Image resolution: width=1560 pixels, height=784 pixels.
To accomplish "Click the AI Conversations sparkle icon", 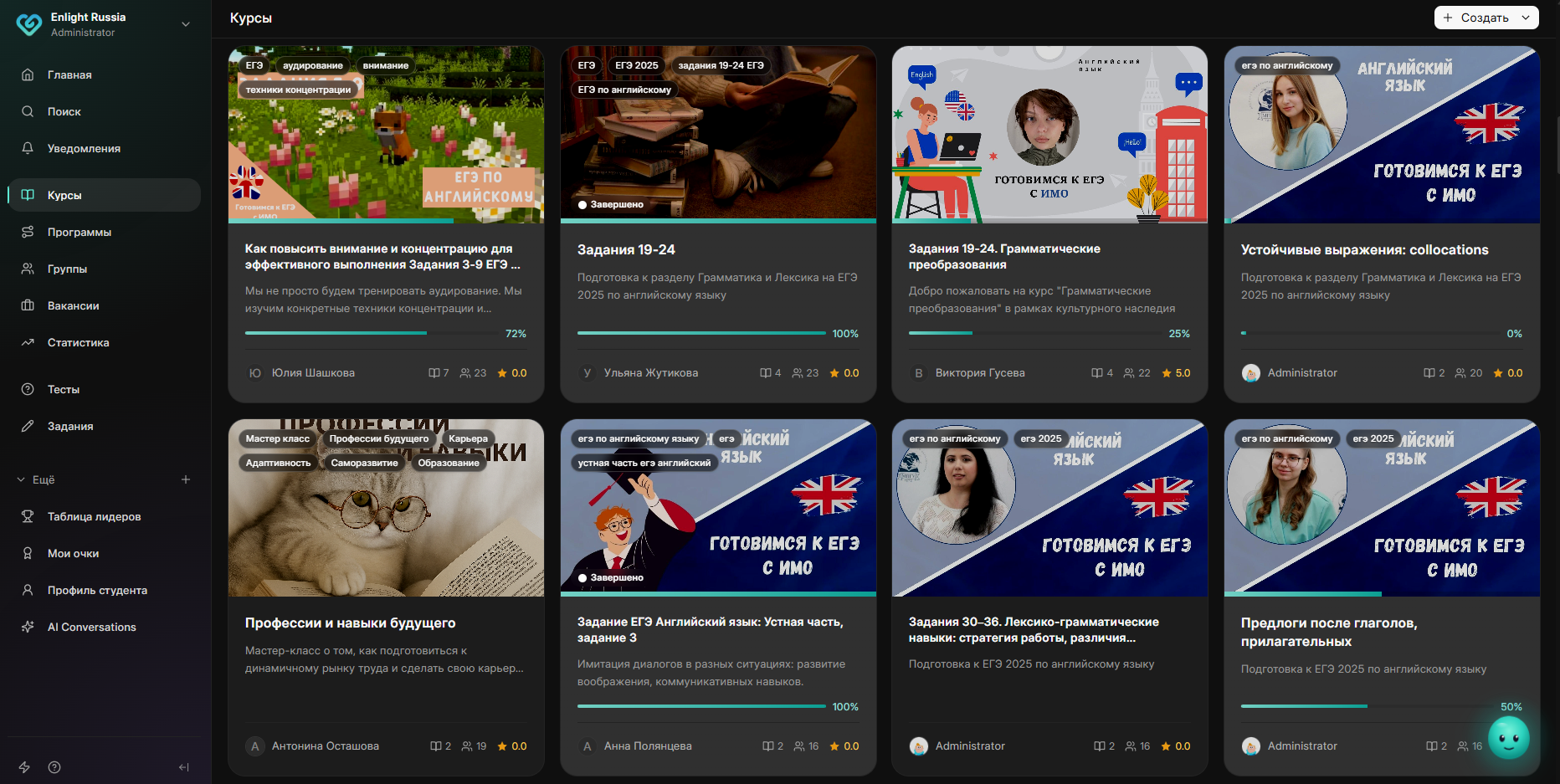I will coord(28,627).
